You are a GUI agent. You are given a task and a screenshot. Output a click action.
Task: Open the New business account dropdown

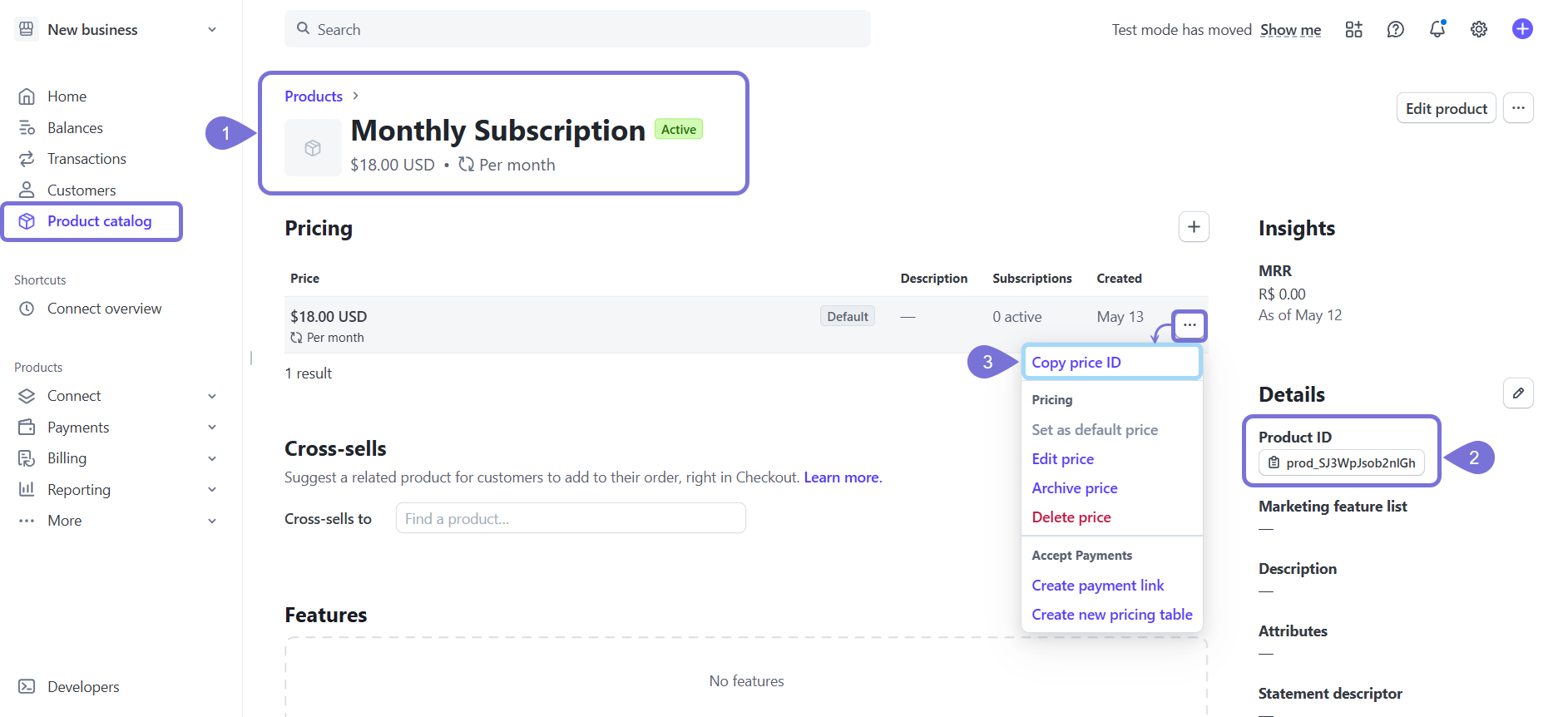[116, 30]
